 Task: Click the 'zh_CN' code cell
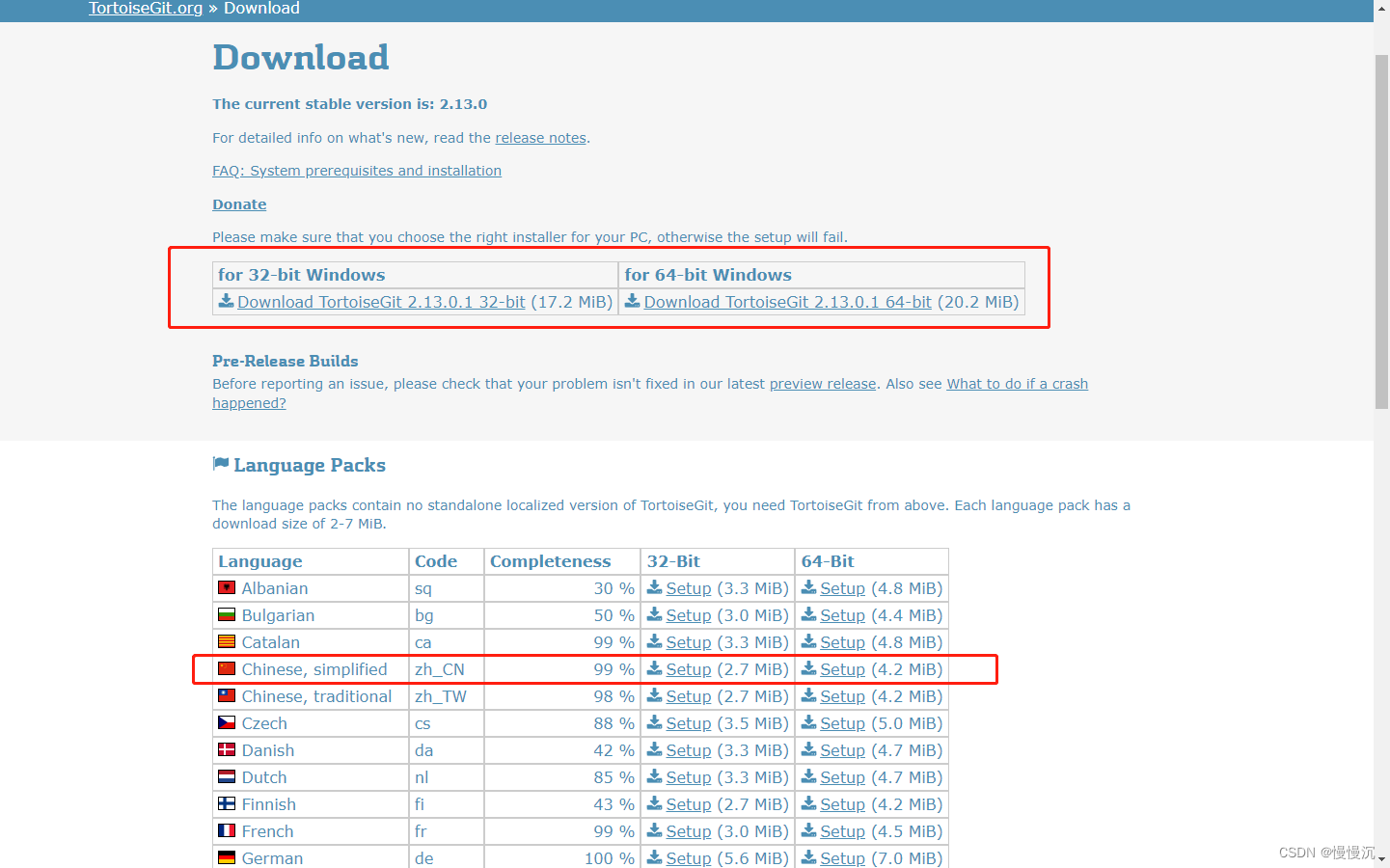coord(447,669)
